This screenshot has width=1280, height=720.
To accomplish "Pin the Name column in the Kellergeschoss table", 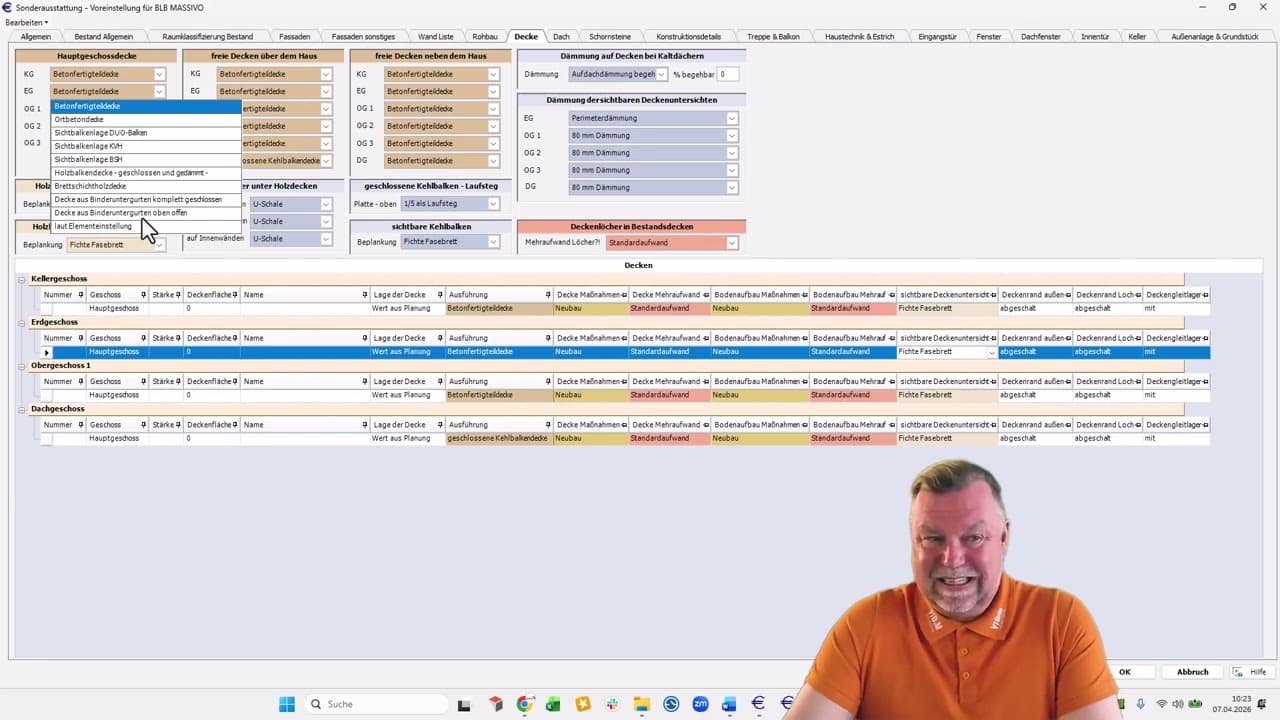I will [365, 295].
